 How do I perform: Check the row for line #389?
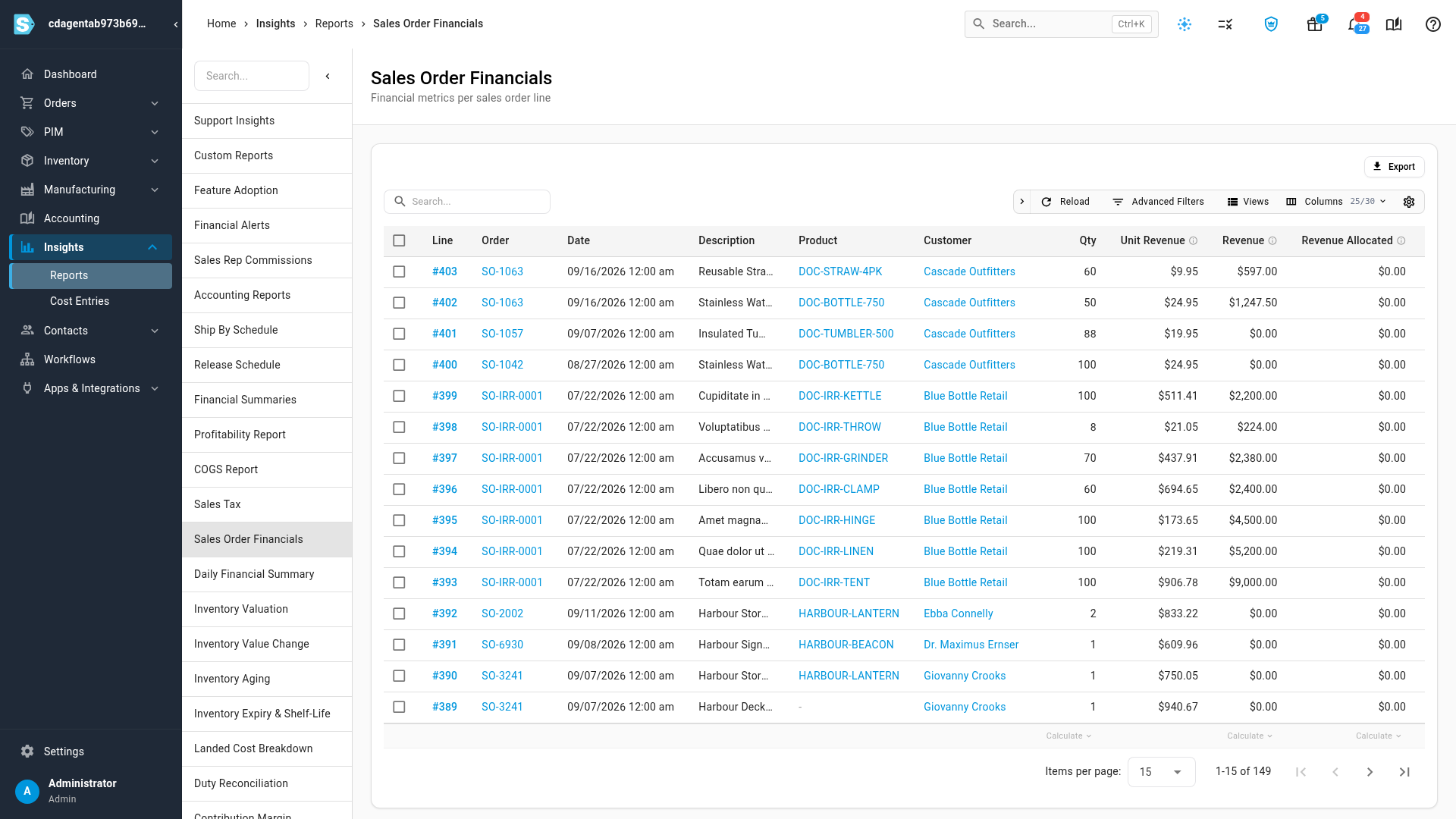coord(399,707)
